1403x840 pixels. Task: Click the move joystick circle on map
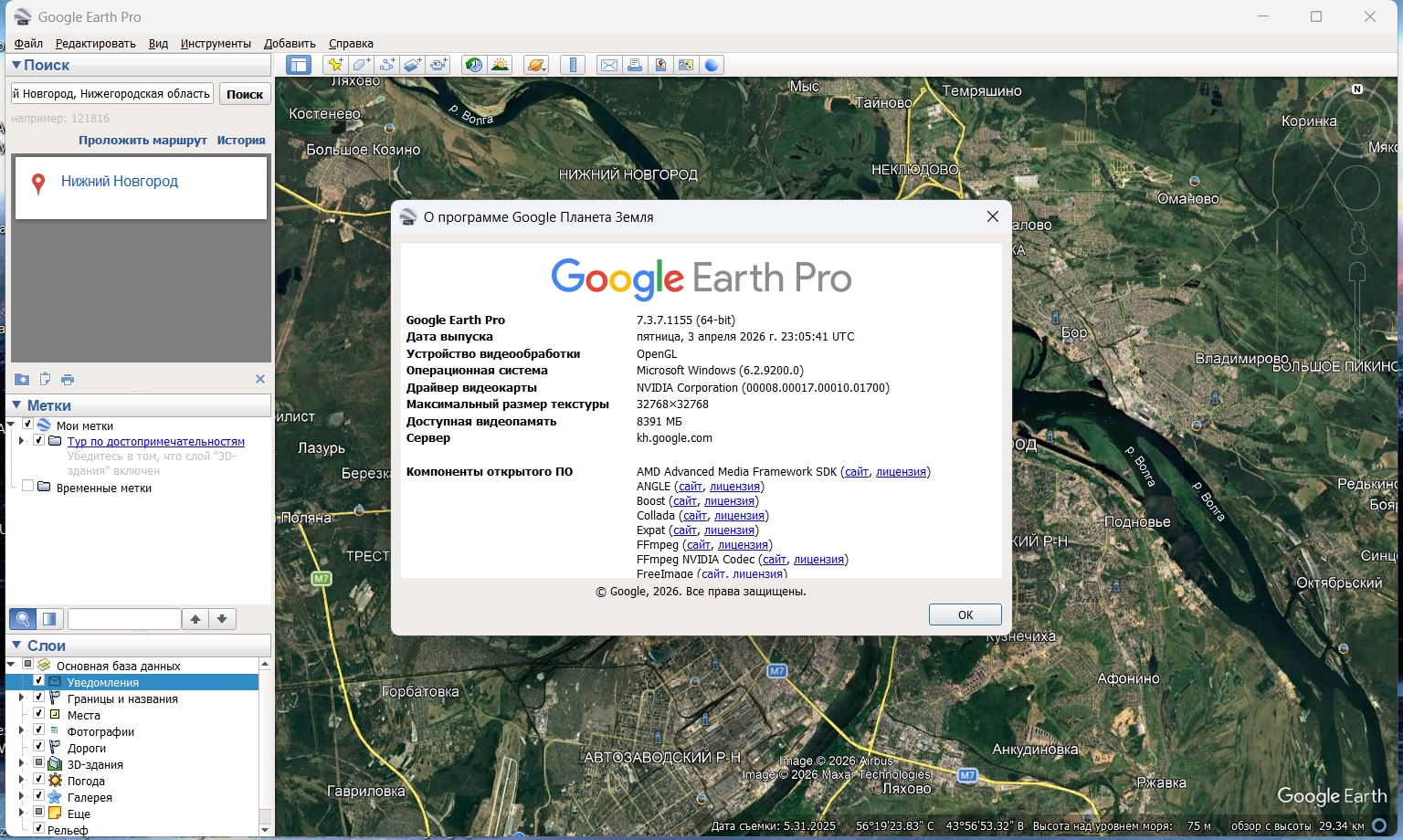tap(1357, 190)
